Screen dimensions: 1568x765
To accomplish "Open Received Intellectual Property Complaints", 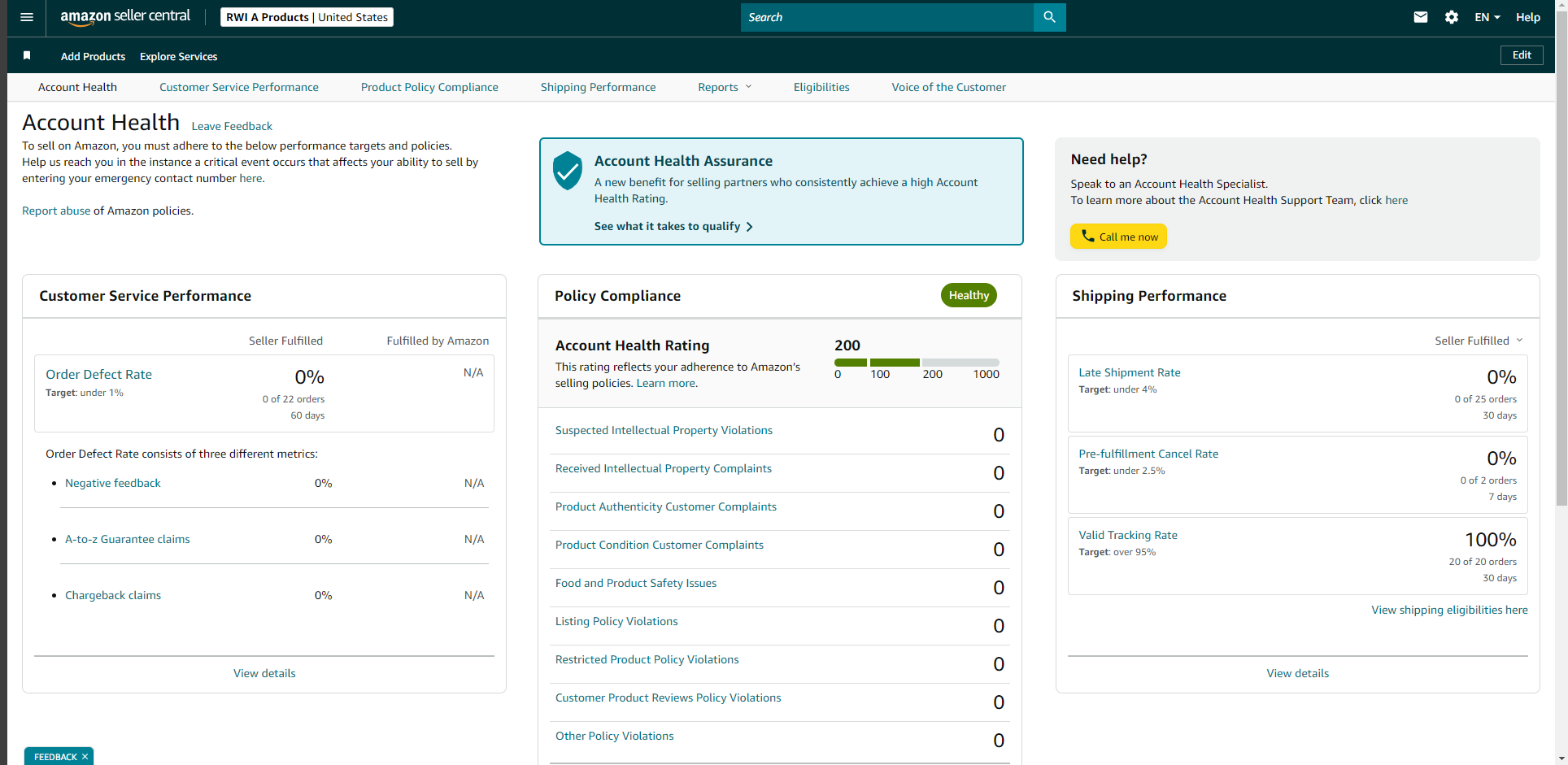I will 664,468.
